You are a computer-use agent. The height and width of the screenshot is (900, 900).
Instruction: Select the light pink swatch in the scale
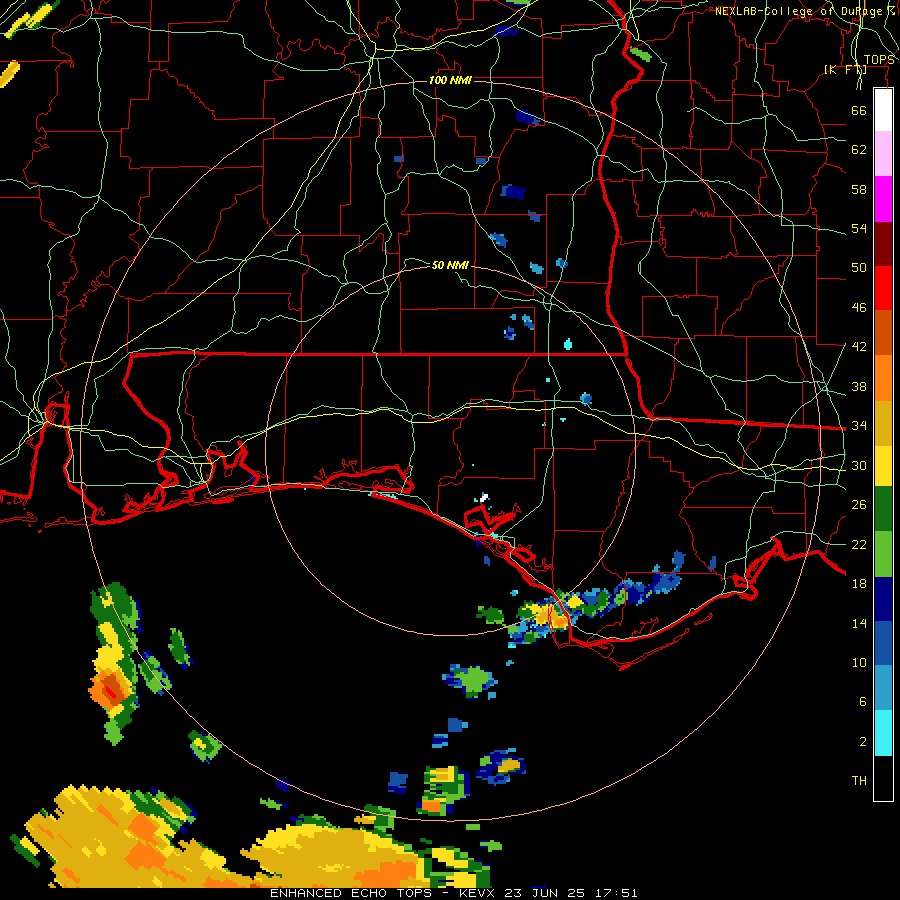tap(883, 153)
